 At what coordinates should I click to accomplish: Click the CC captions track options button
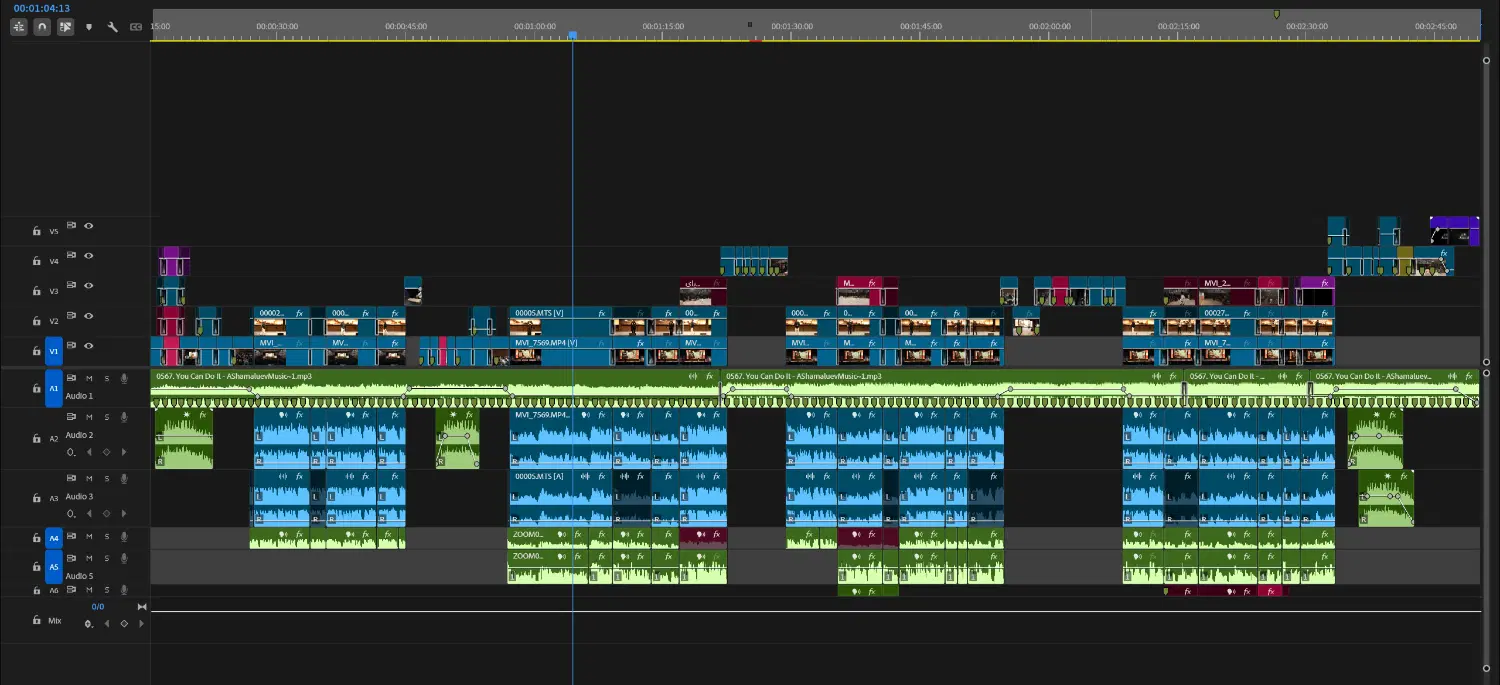[x=136, y=27]
